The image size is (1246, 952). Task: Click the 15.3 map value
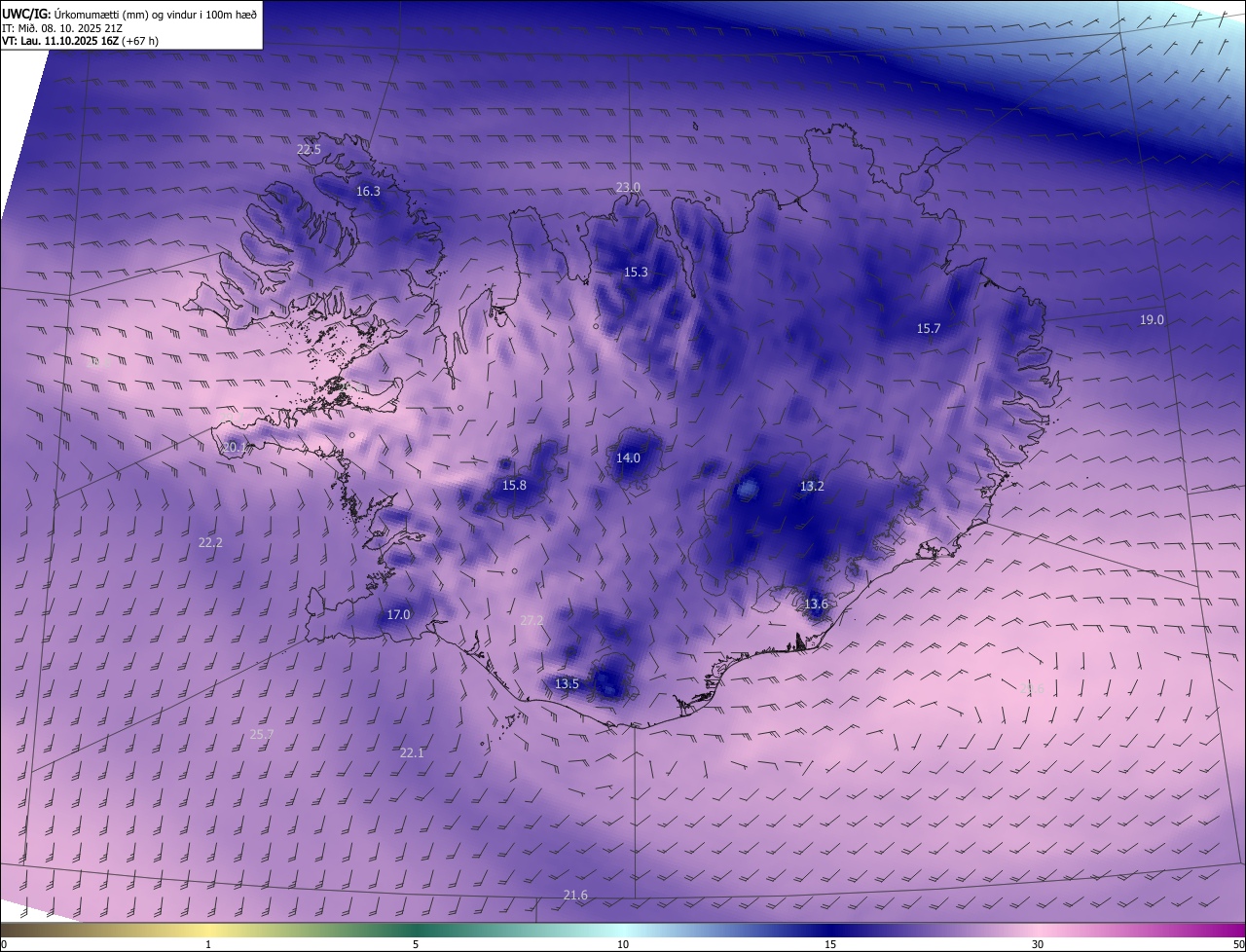pos(636,272)
